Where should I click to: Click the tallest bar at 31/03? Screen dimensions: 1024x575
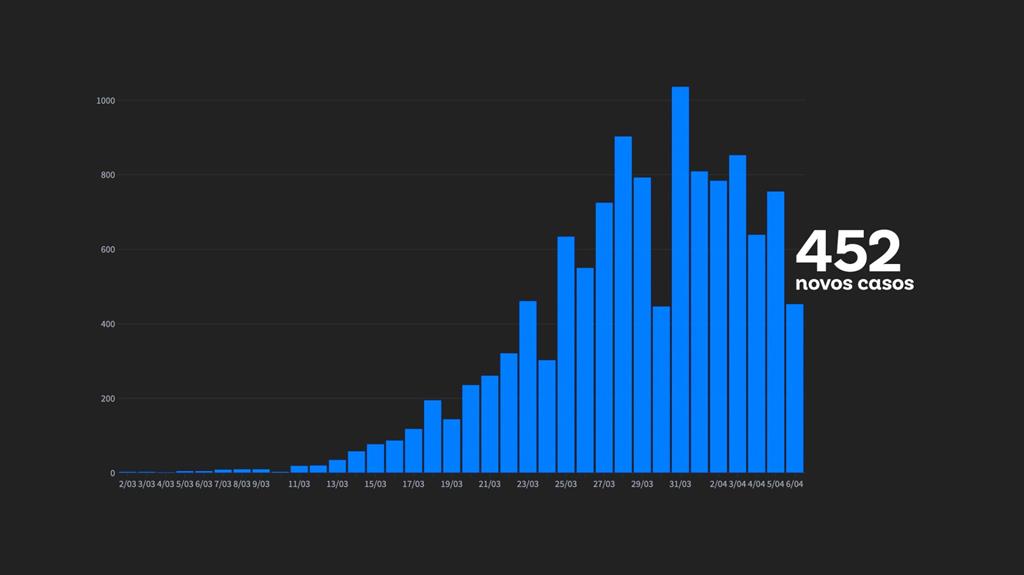(680, 280)
